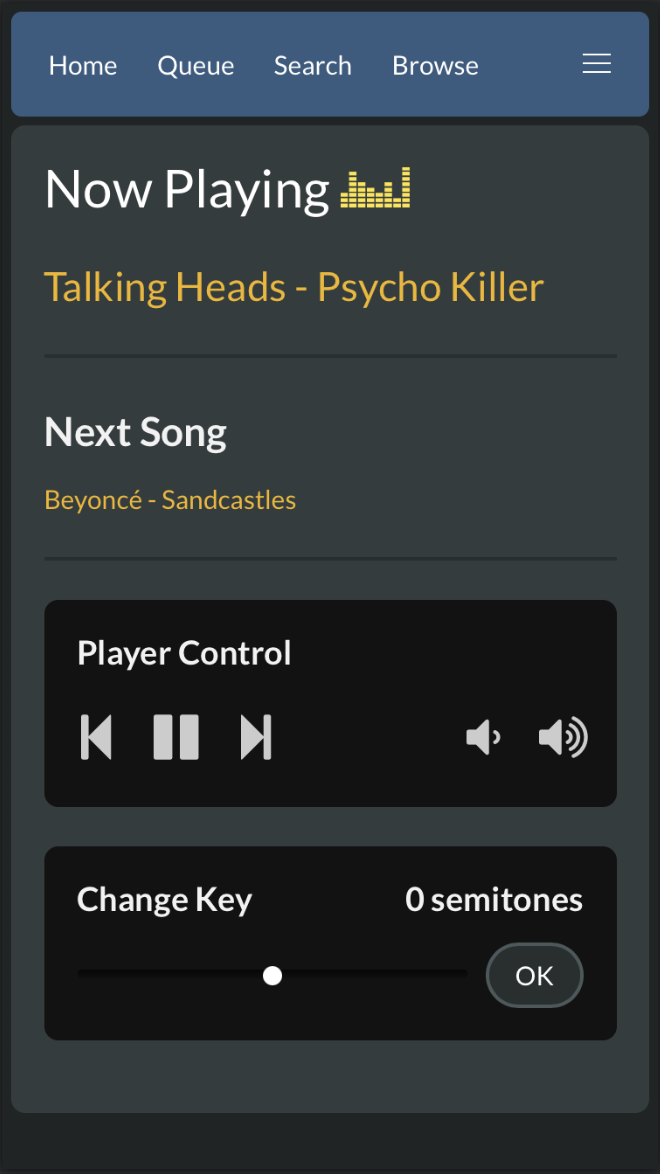Open the Home page
Screen dimensions: 660x1174
[x=83, y=65]
